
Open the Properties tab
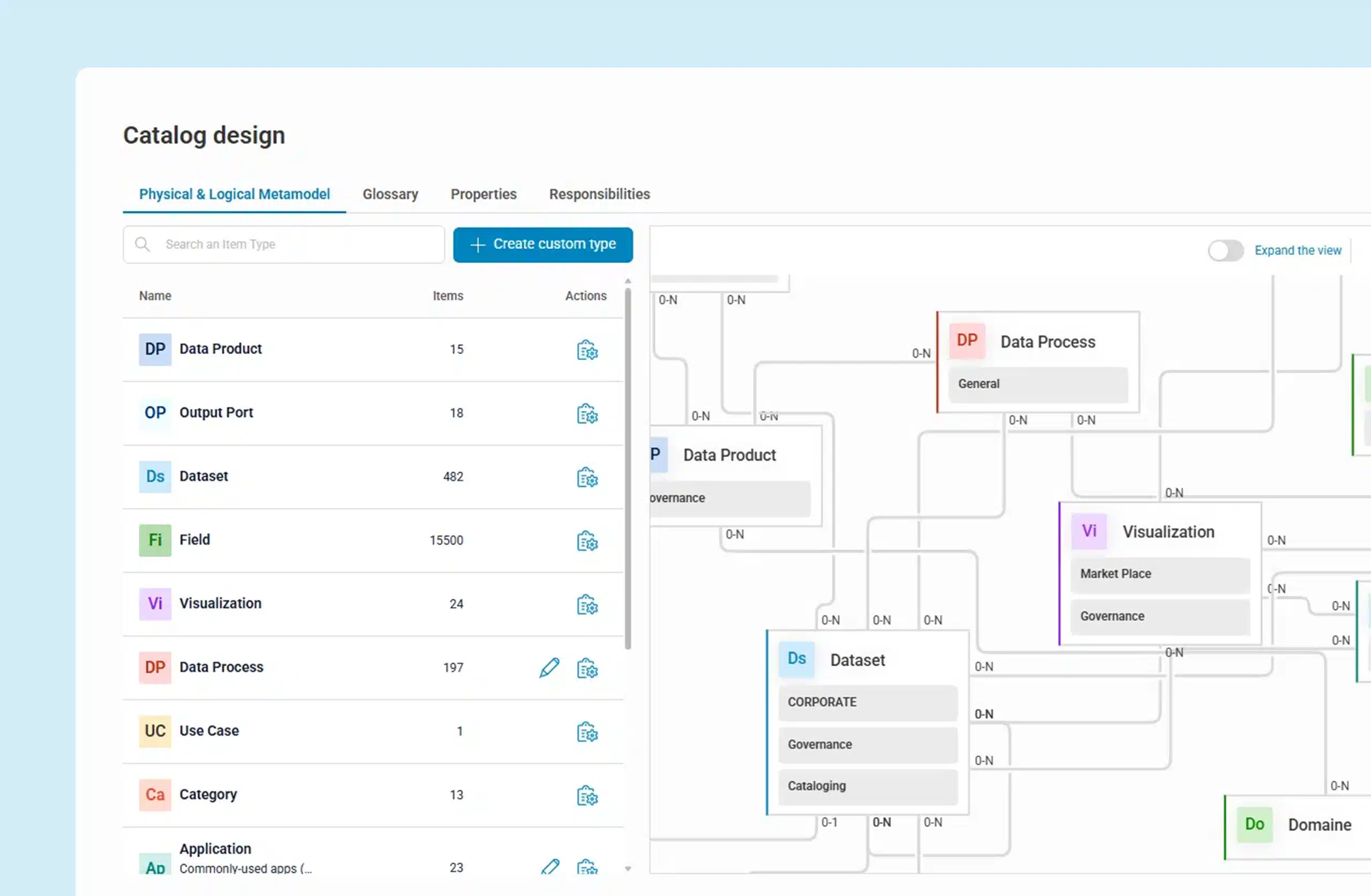click(483, 194)
